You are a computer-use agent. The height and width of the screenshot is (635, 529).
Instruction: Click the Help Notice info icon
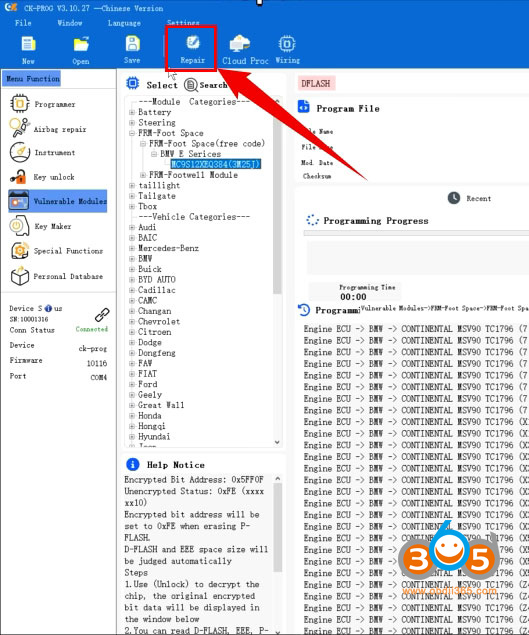[132, 464]
